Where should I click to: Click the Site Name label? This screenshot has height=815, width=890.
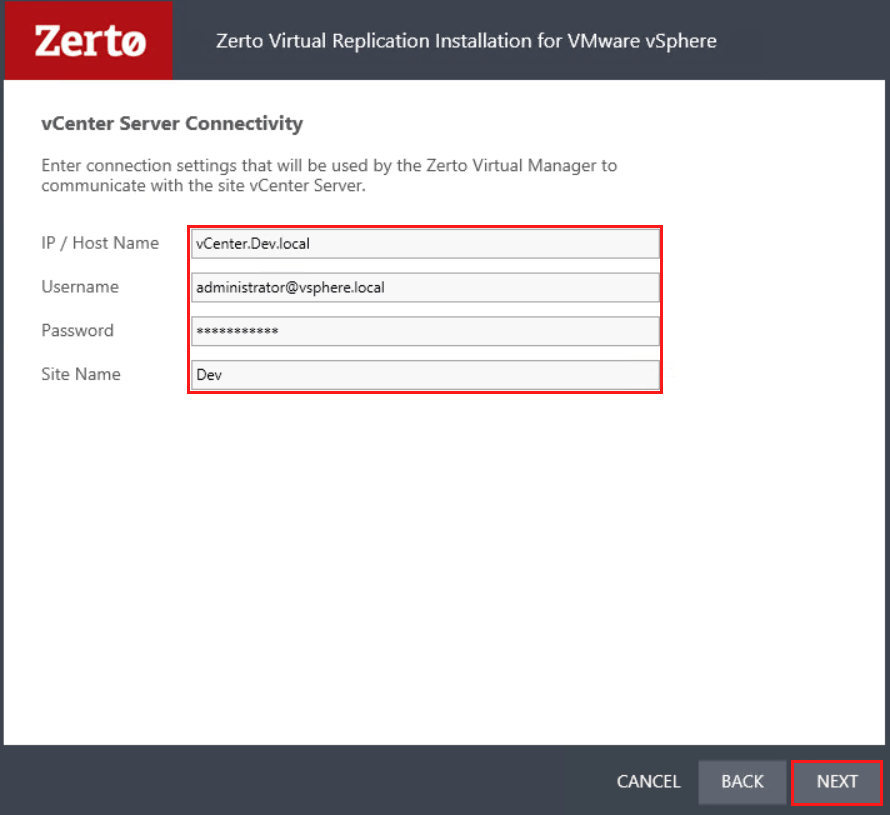pos(81,374)
